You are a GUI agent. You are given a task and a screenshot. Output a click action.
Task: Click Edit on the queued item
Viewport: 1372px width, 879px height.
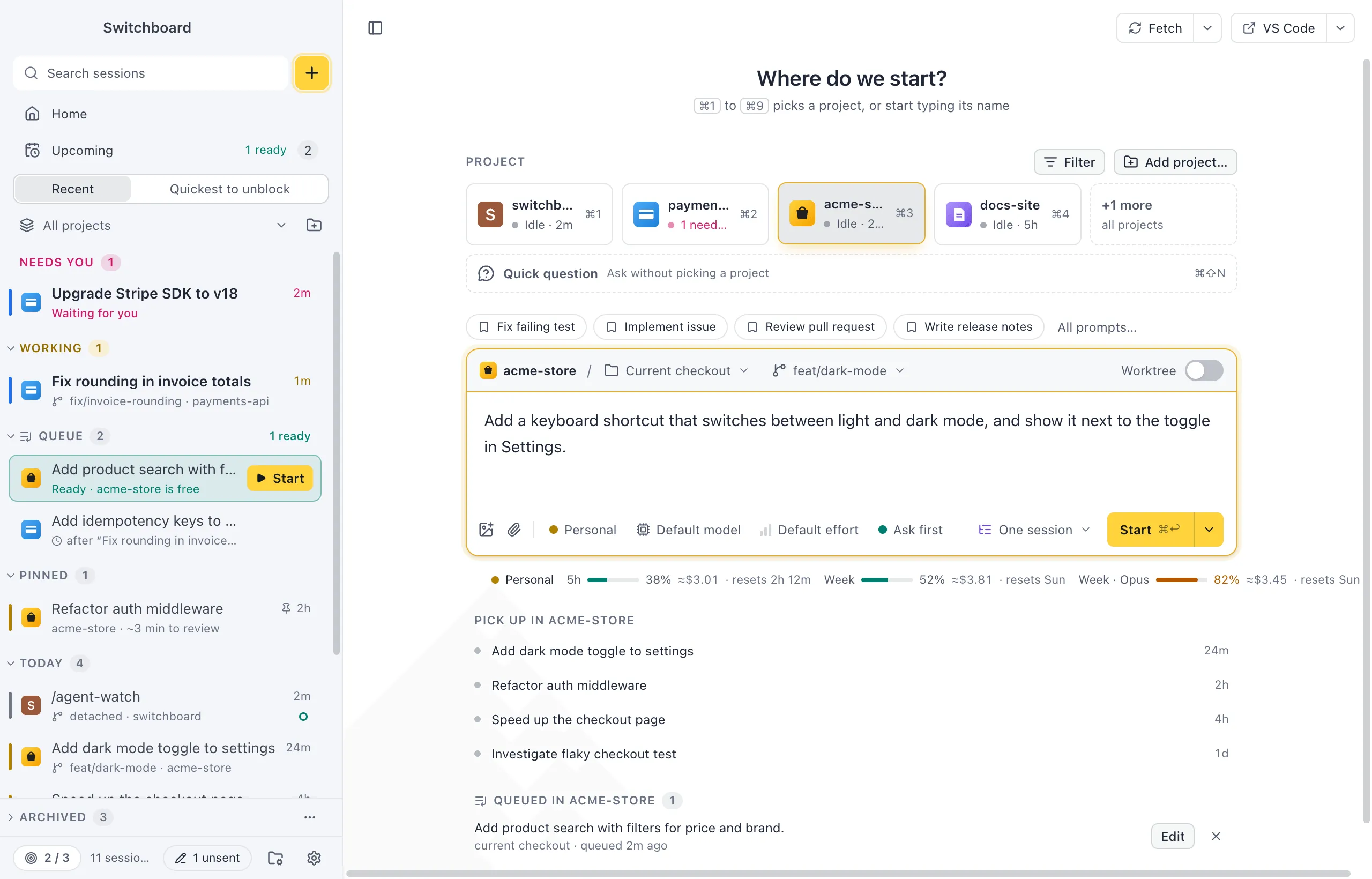click(x=1172, y=836)
